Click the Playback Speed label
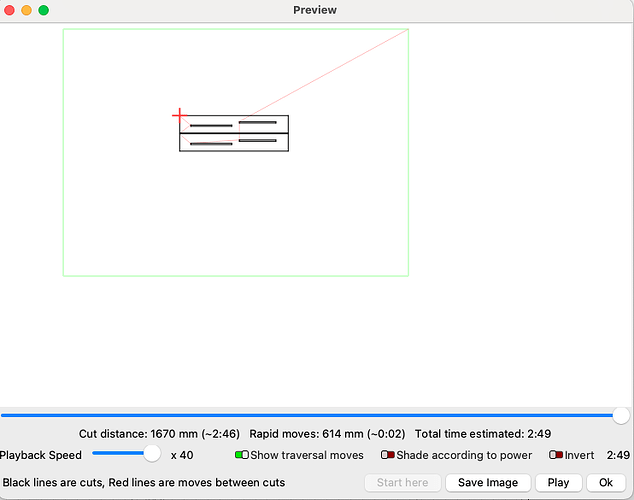The width and height of the screenshot is (634, 500). pos(40,455)
